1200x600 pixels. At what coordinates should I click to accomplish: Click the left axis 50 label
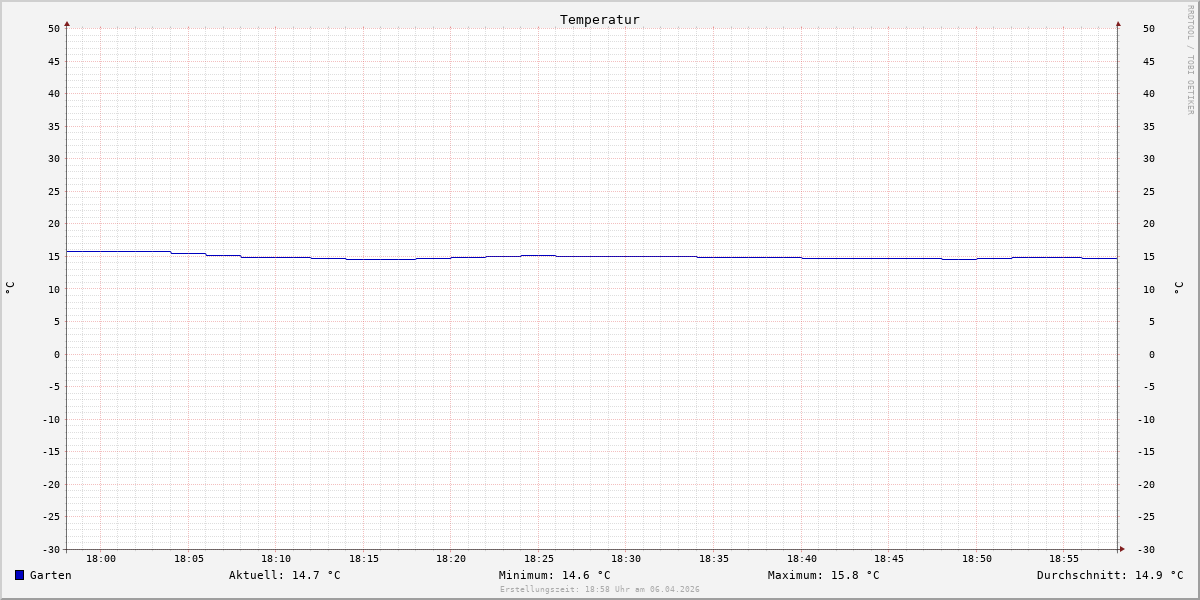tap(54, 28)
